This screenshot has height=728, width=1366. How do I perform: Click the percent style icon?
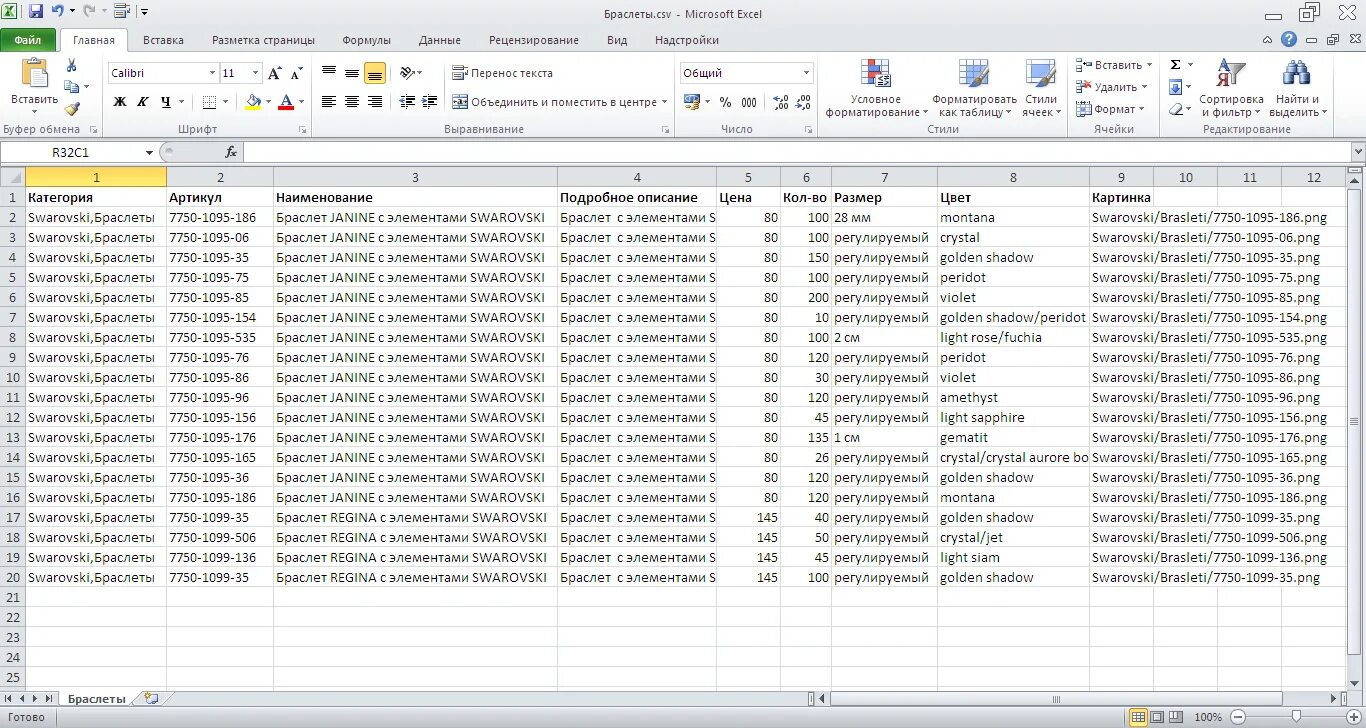pos(725,102)
